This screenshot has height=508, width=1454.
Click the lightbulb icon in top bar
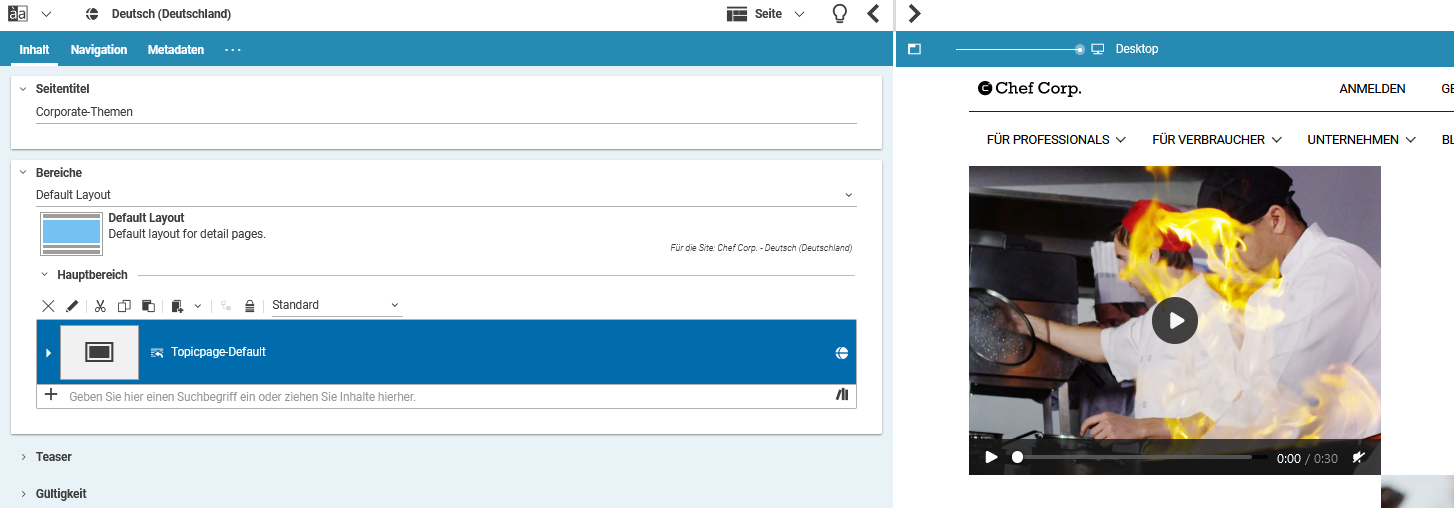click(x=840, y=14)
